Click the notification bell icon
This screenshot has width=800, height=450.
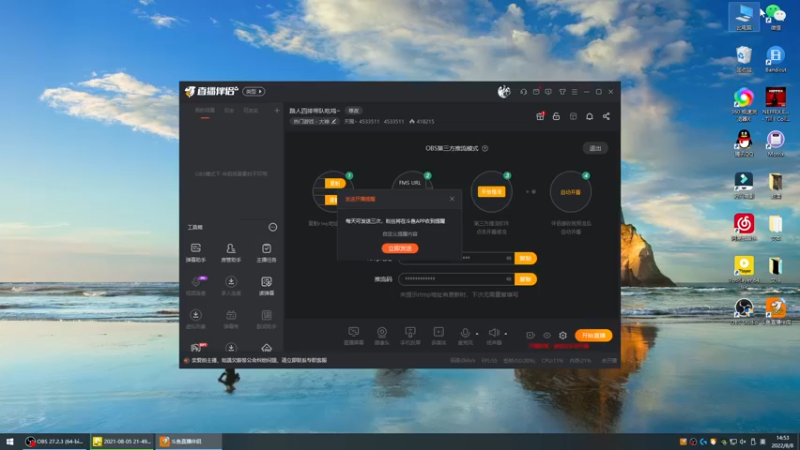click(589, 116)
